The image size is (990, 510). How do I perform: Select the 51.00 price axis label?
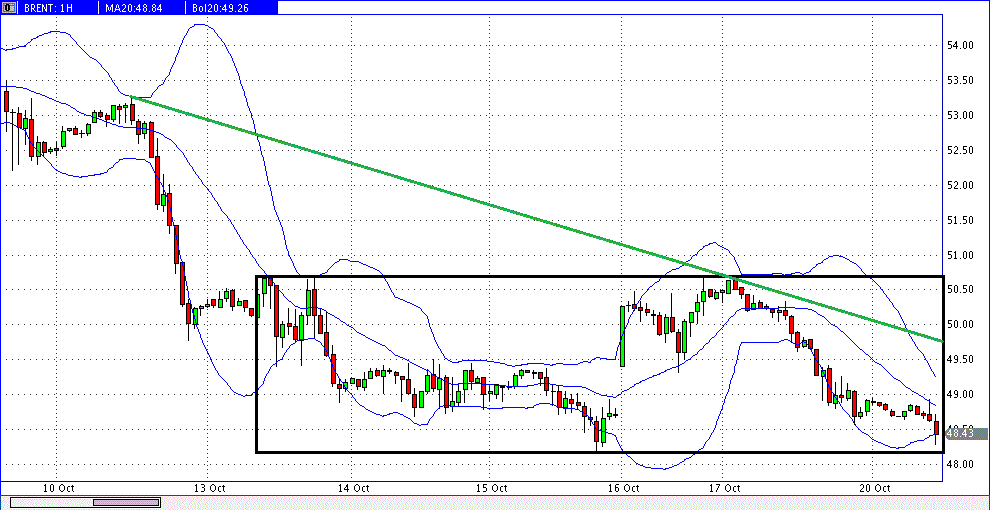[960, 255]
